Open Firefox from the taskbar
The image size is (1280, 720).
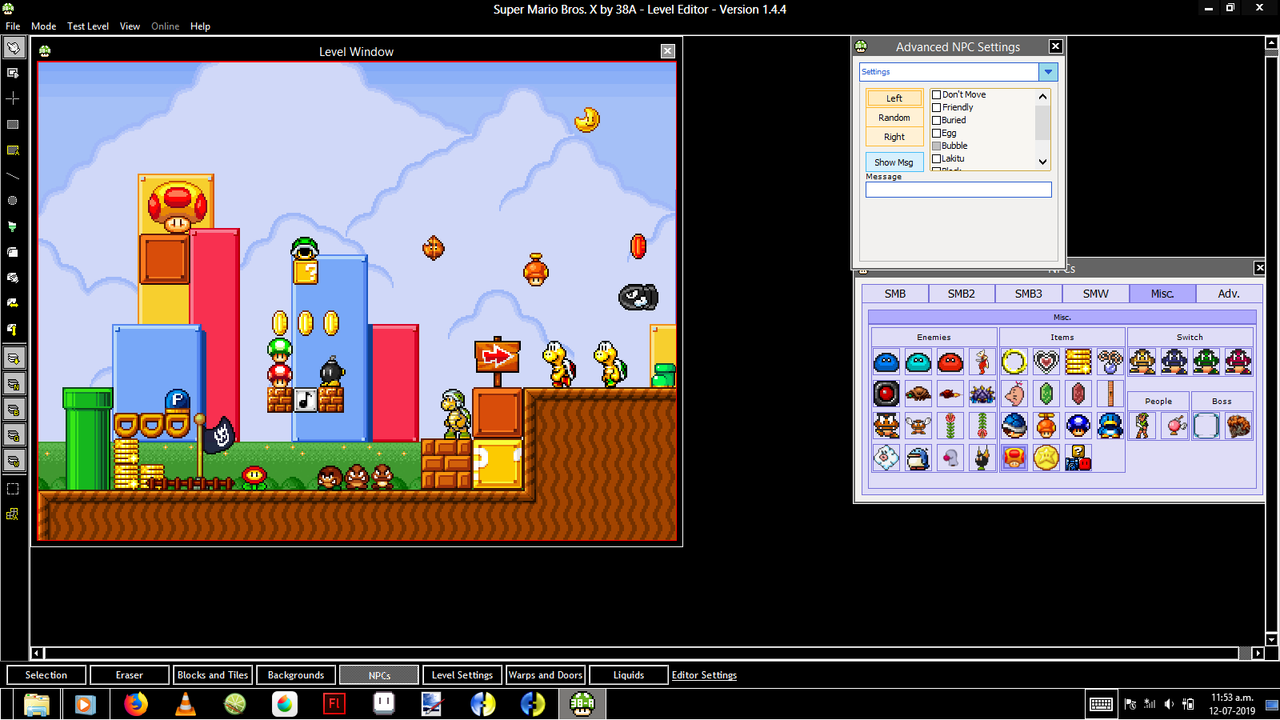(x=135, y=704)
